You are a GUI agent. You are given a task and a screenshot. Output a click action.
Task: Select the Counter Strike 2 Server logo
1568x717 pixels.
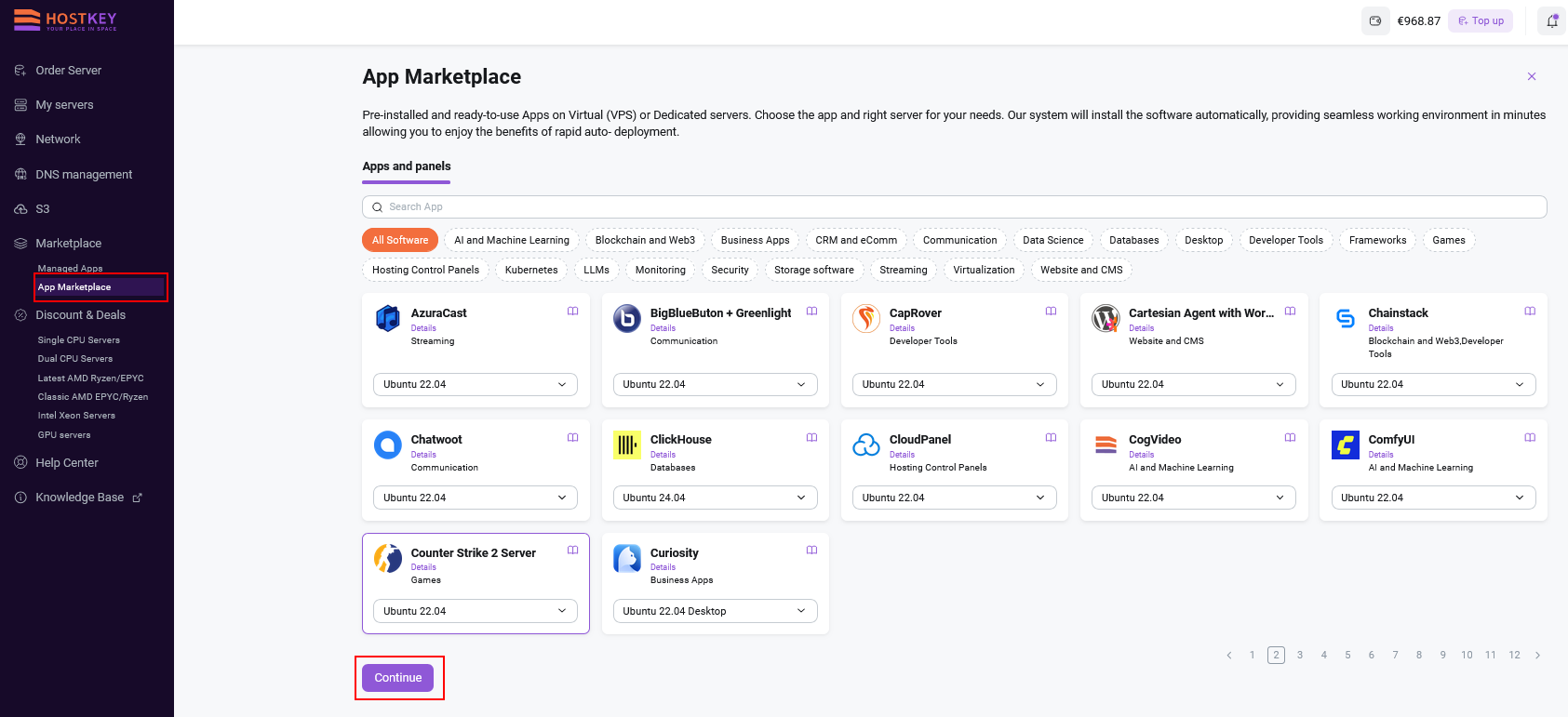pos(388,558)
